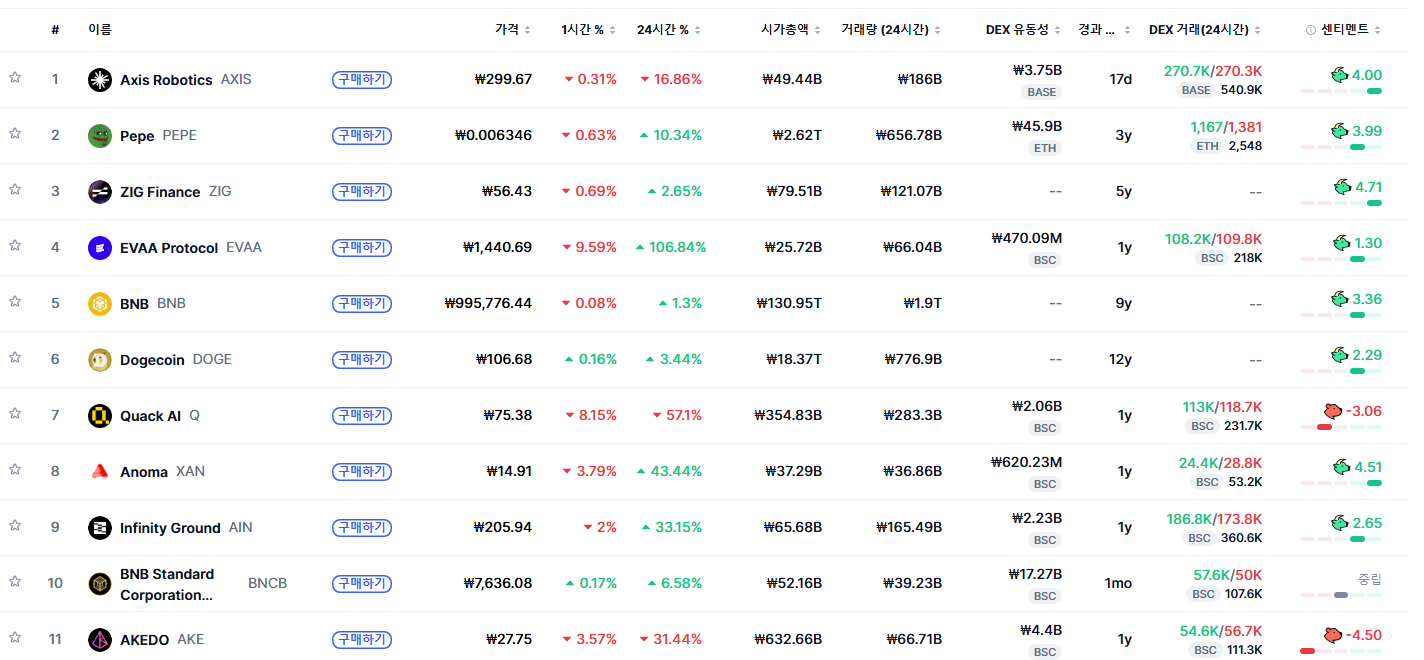Click the Pepe frog logo
This screenshot has width=1424, height=660.
[x=100, y=136]
